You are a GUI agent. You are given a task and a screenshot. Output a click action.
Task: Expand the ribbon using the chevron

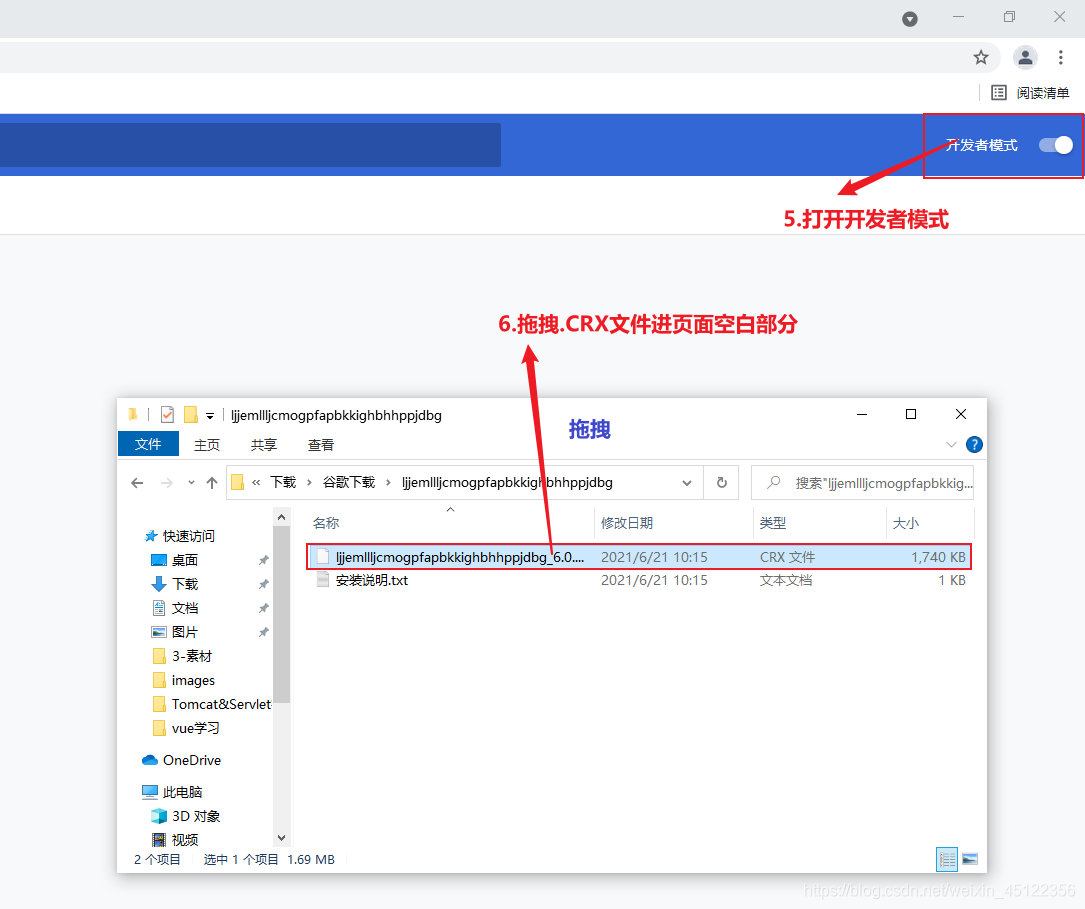951,445
